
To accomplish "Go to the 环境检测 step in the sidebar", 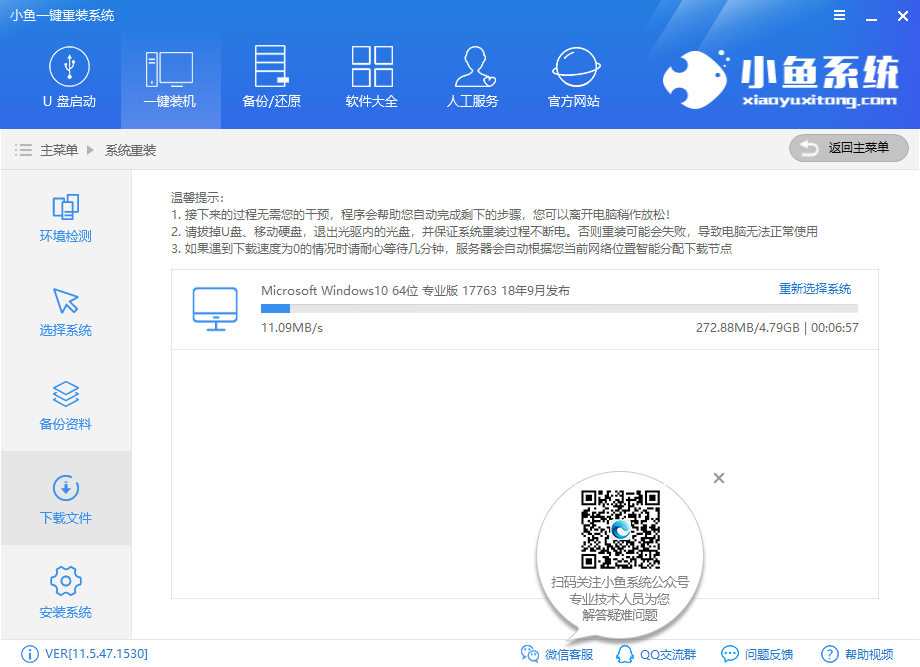I will pyautogui.click(x=66, y=219).
